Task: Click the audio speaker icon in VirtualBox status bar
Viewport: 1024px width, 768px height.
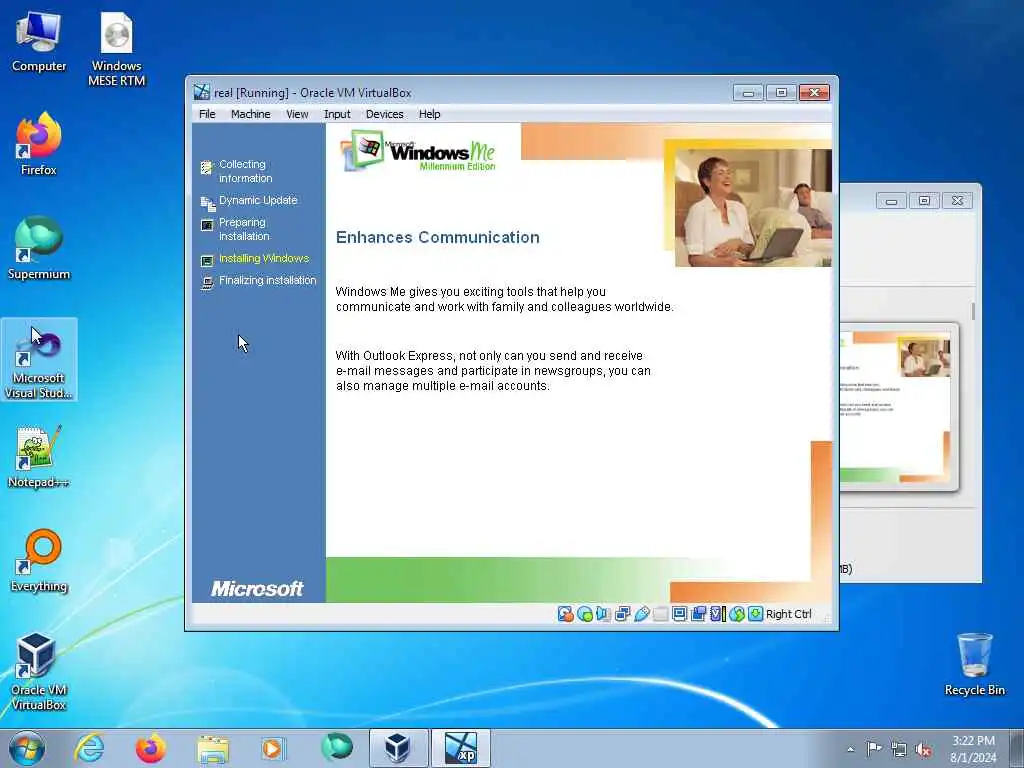Action: (603, 614)
